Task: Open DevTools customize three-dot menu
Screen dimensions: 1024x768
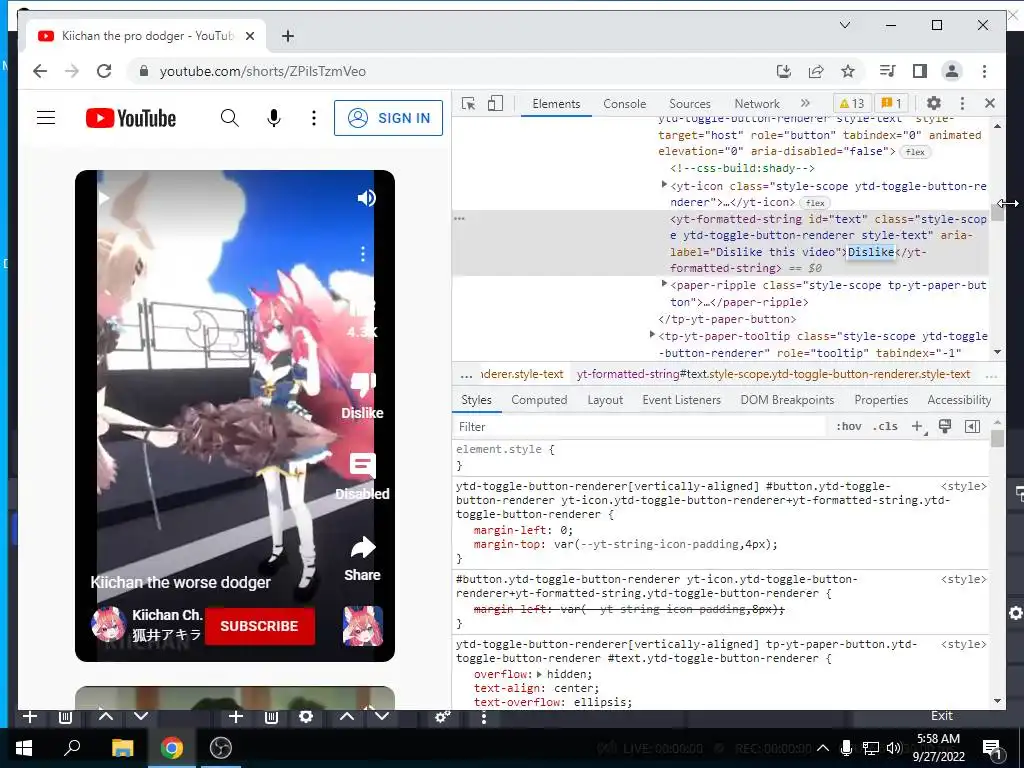Action: pyautogui.click(x=962, y=103)
